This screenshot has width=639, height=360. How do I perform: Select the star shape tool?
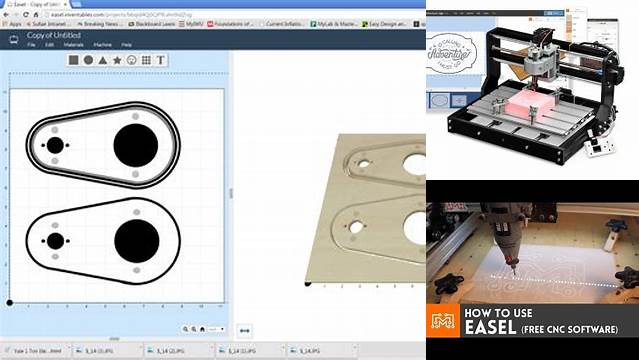click(117, 60)
